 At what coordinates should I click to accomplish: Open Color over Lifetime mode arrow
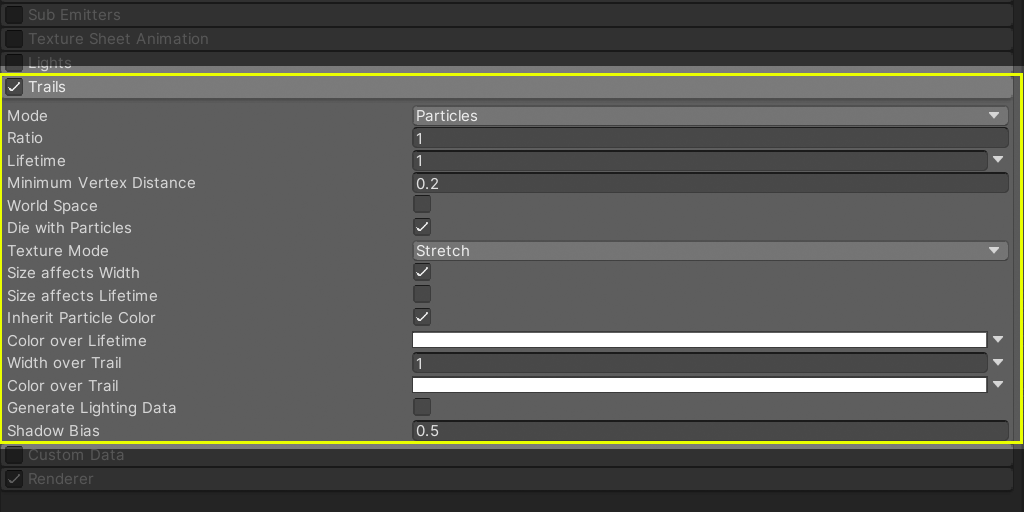998,340
